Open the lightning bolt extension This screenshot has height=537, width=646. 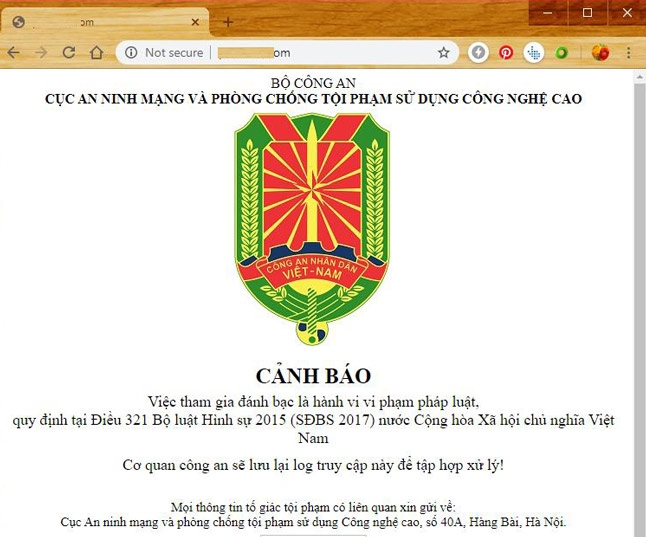click(x=478, y=52)
